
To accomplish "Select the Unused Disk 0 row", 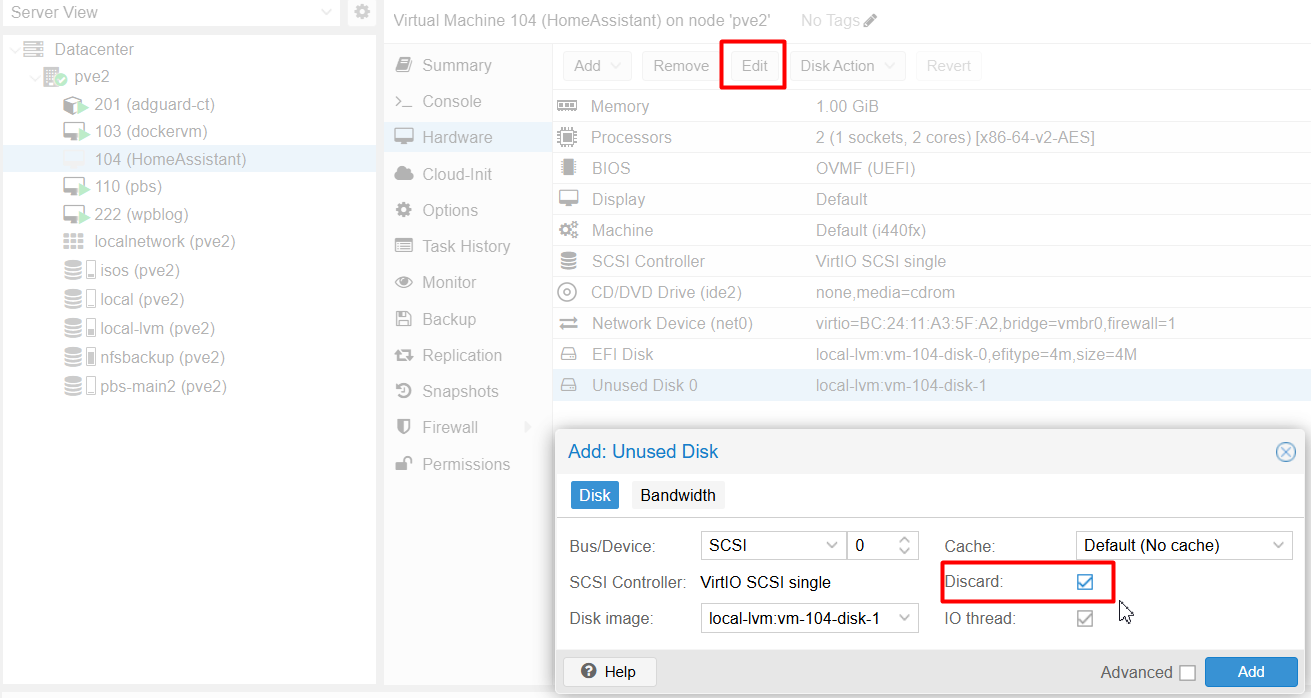I will point(931,385).
